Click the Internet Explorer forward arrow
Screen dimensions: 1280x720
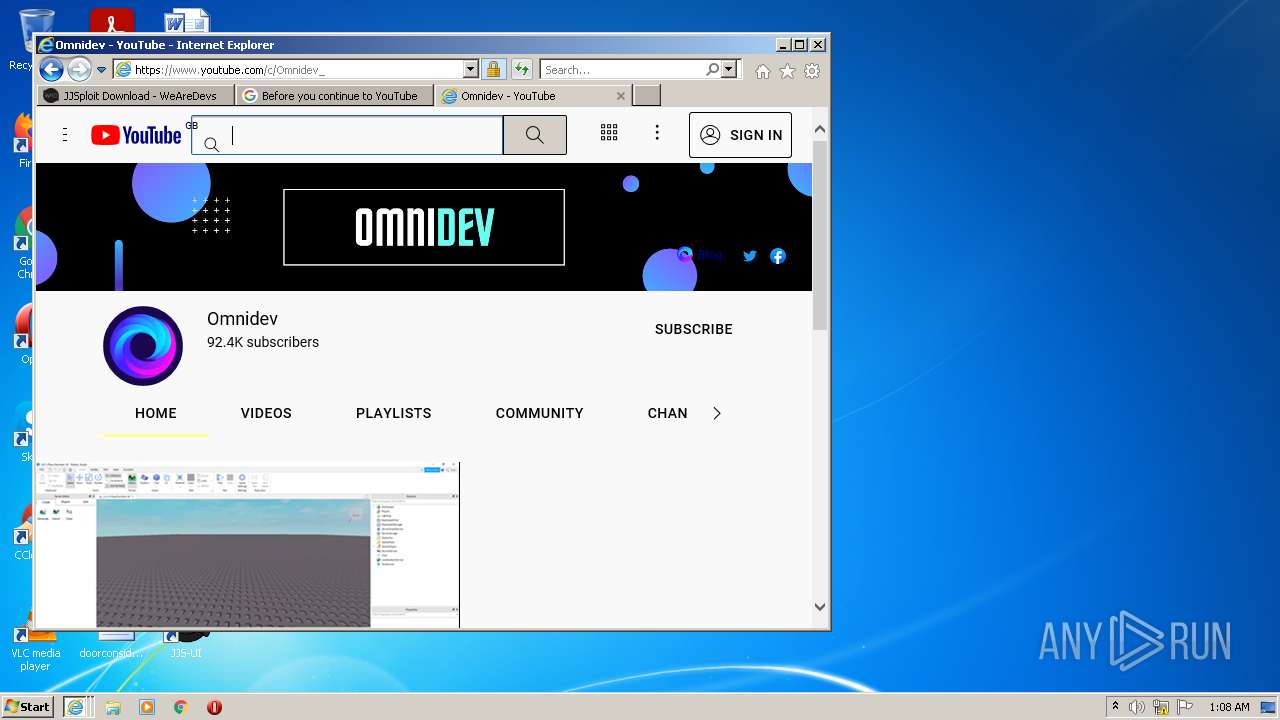point(79,70)
